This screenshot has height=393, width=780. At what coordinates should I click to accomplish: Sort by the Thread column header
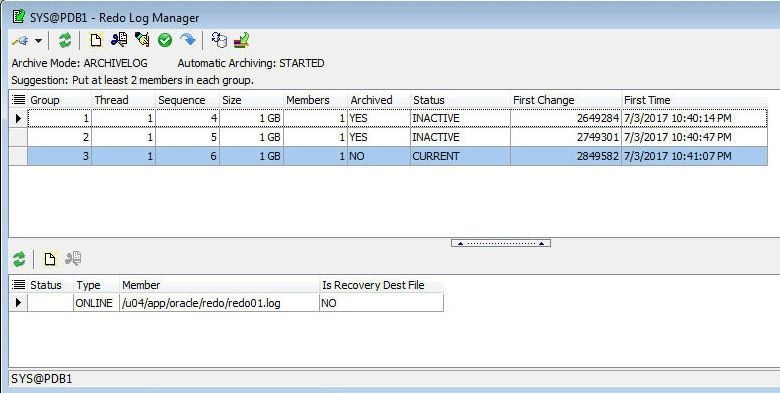[124, 100]
